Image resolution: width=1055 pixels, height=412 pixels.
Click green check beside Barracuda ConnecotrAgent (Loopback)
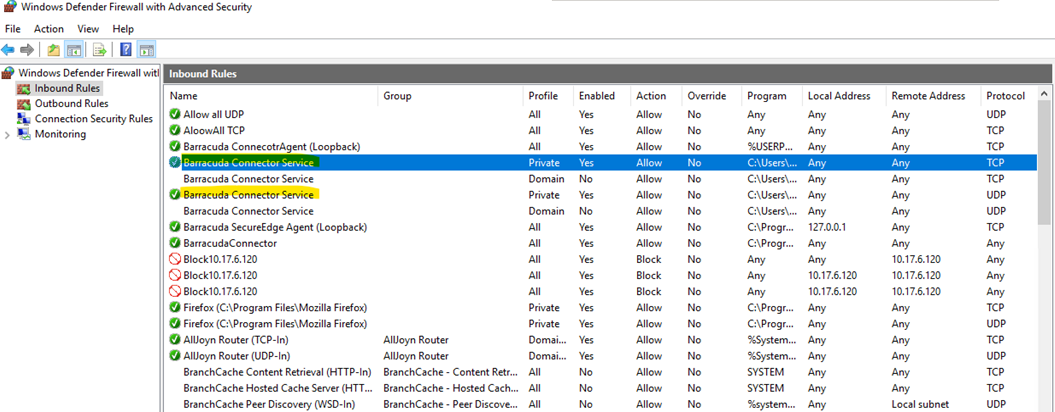tap(175, 146)
